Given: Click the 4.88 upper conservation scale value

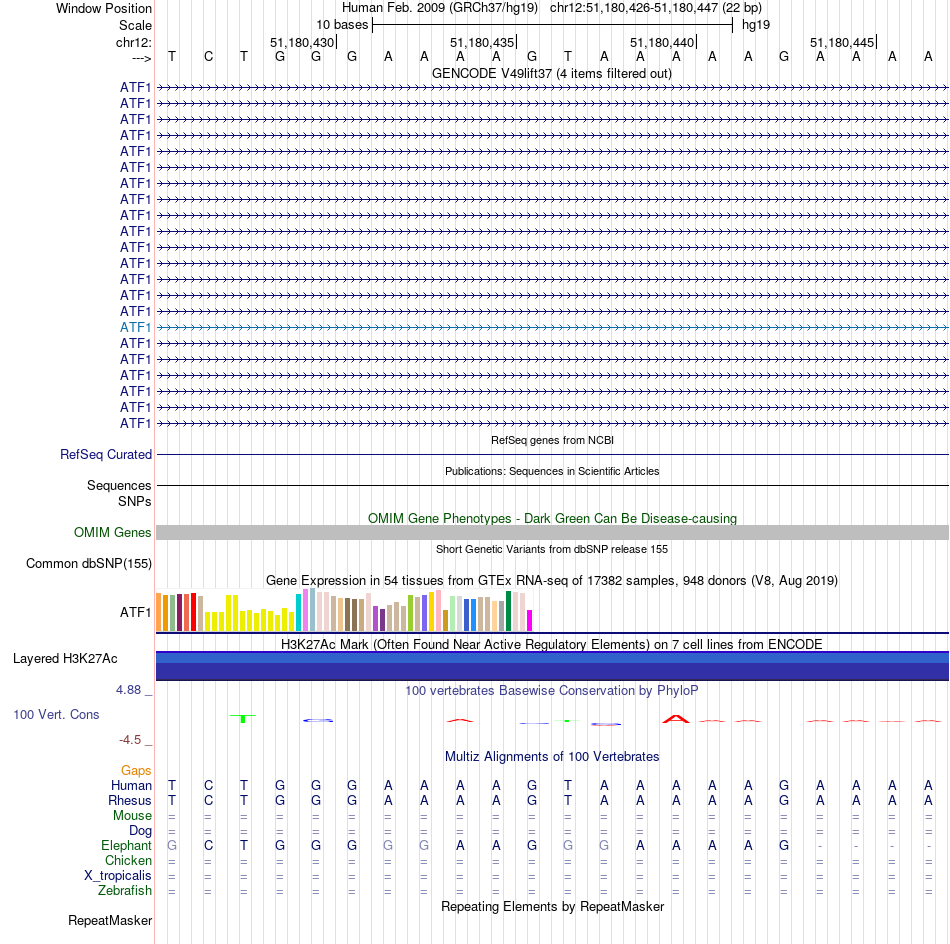Looking at the screenshot, I should 128,690.
